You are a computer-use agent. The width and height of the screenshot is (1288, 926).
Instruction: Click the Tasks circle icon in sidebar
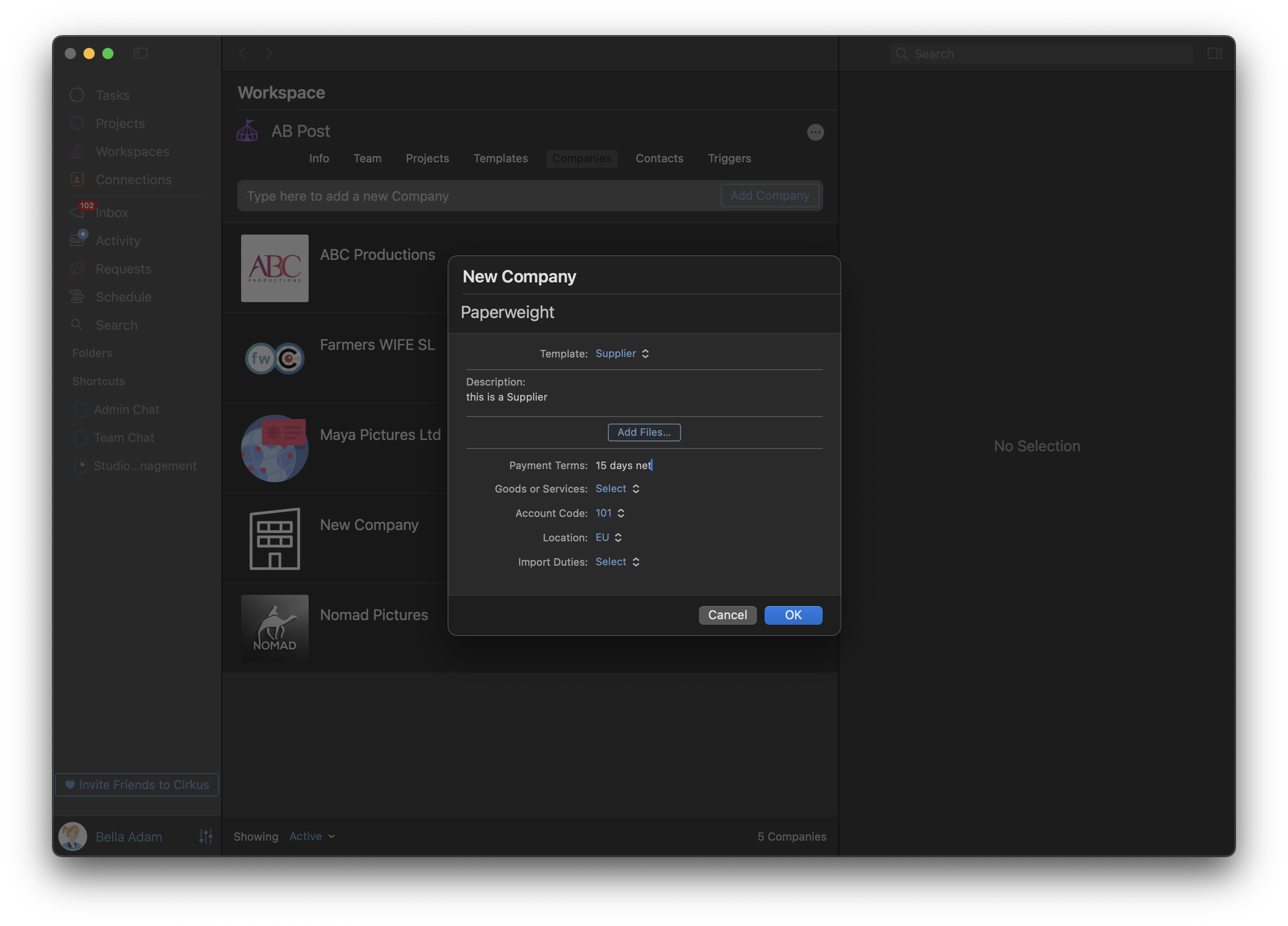[x=76, y=95]
